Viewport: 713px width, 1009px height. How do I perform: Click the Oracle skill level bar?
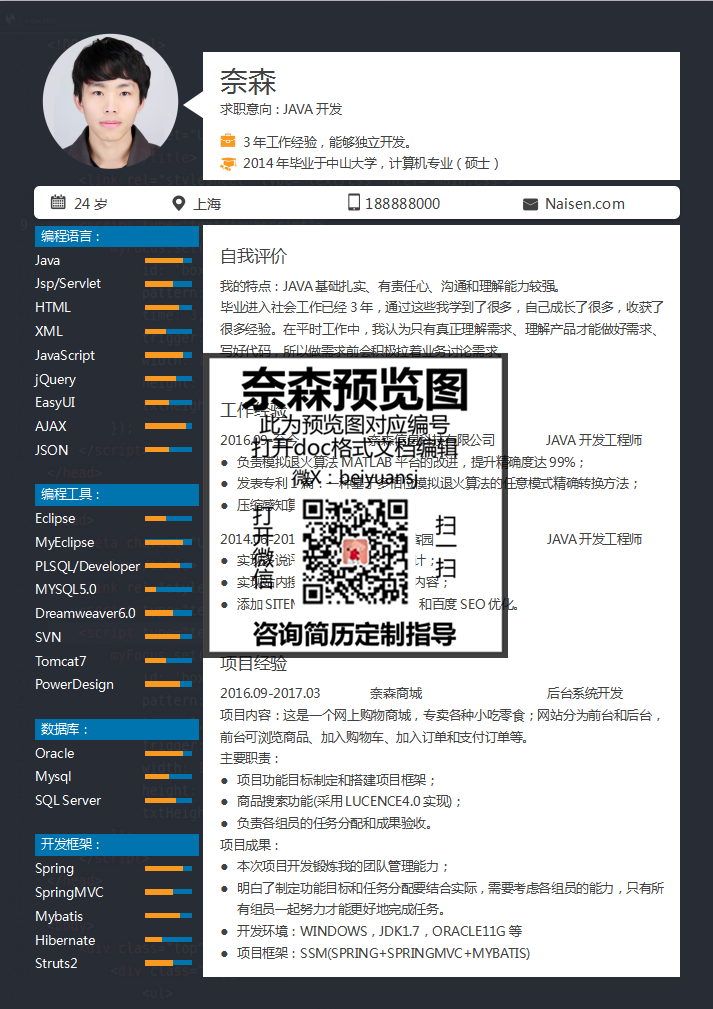coord(168,754)
